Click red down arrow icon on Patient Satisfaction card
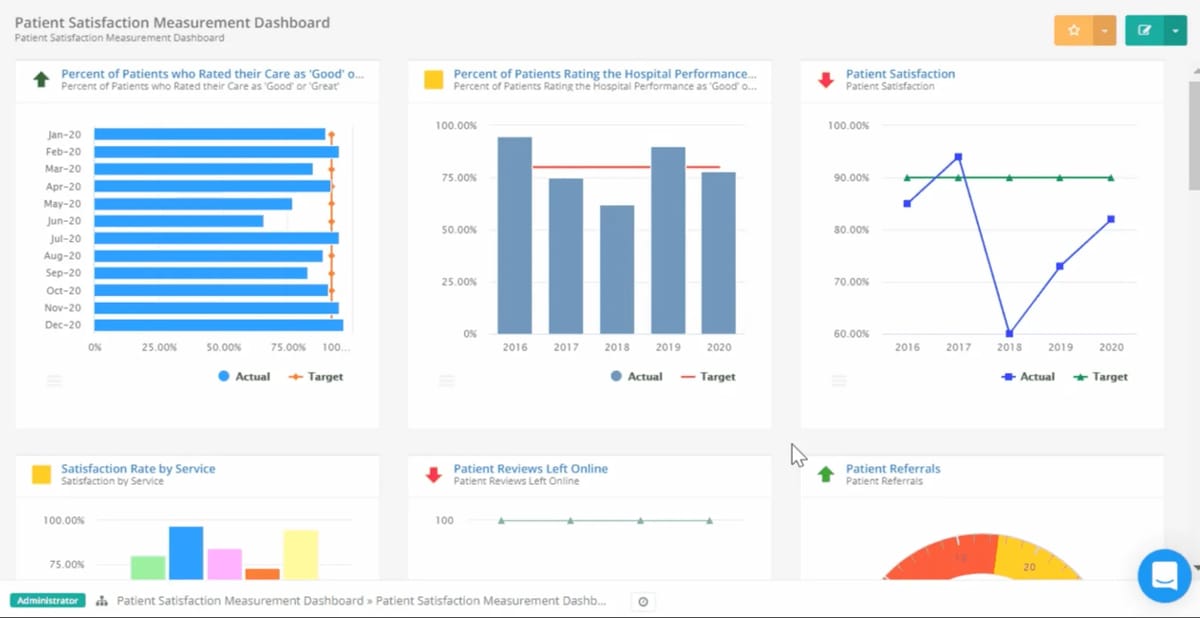The height and width of the screenshot is (618, 1200). pos(826,79)
